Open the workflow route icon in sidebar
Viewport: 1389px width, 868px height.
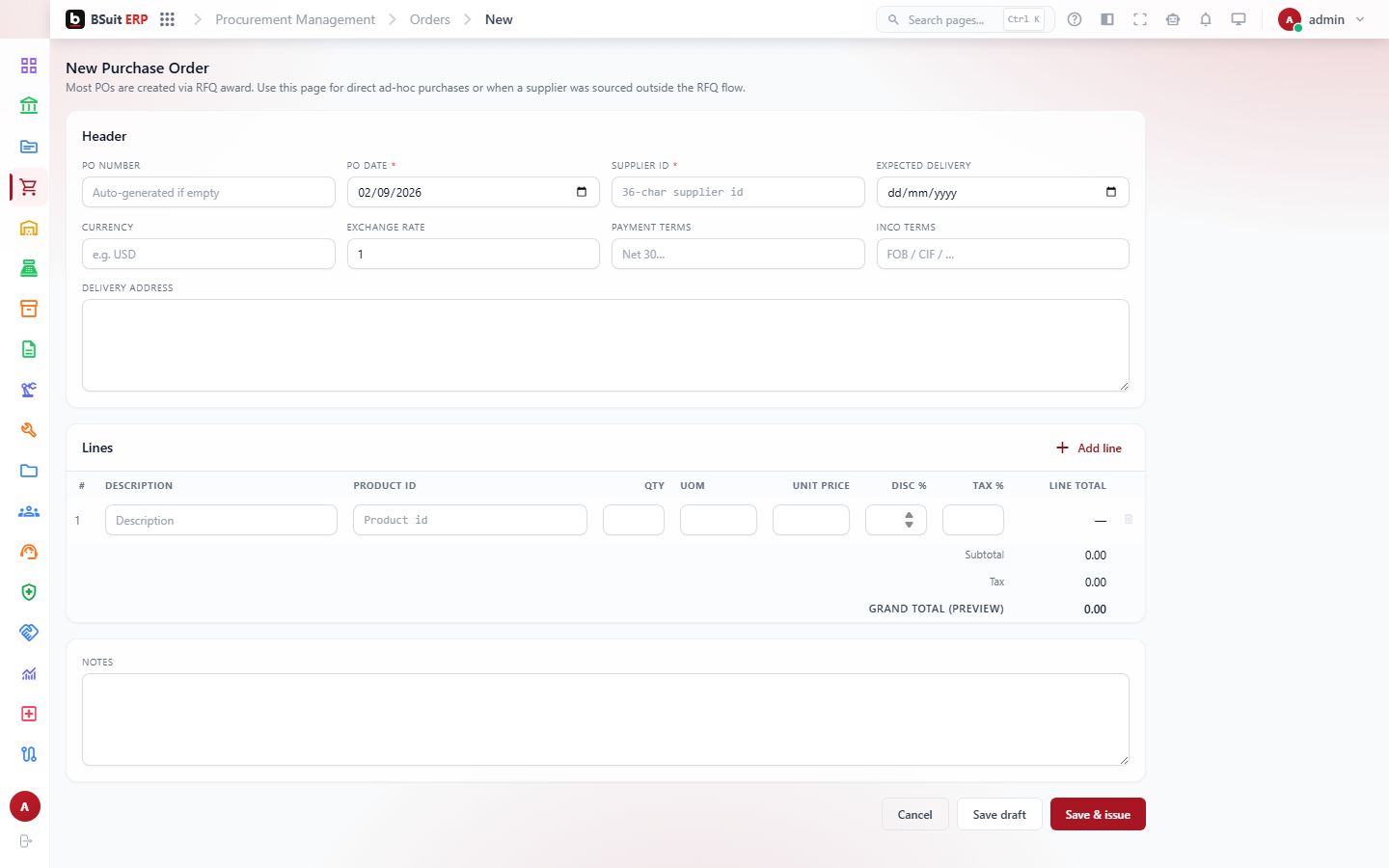tap(29, 754)
